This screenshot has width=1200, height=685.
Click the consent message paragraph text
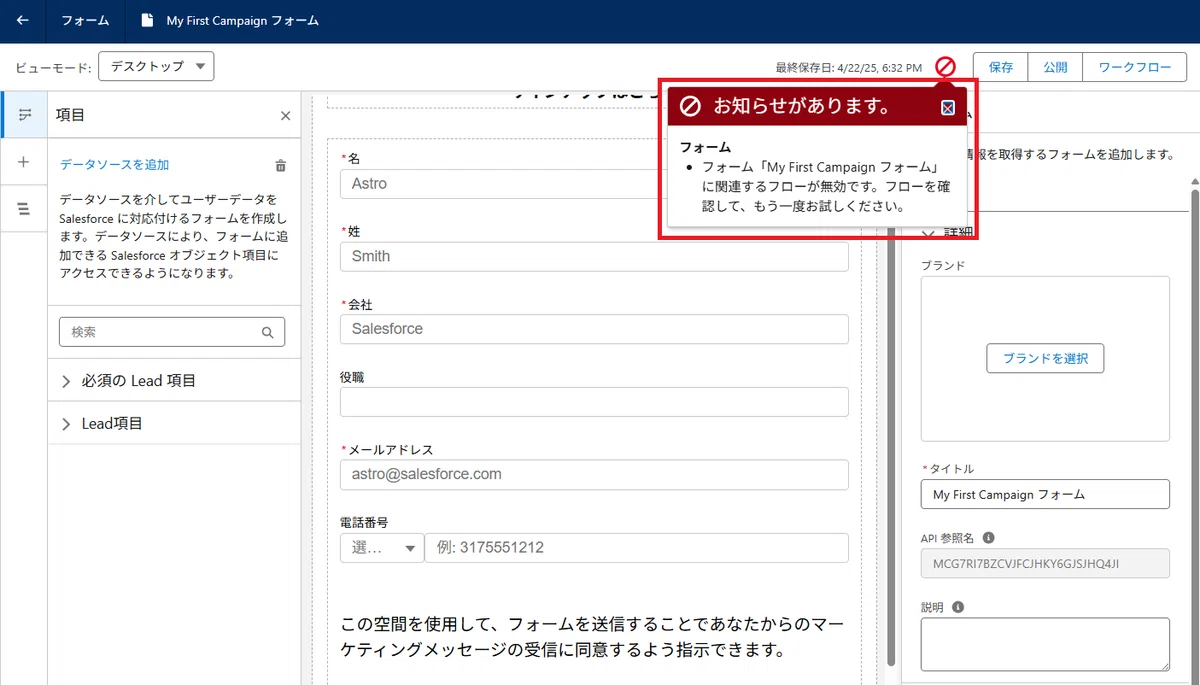point(592,637)
